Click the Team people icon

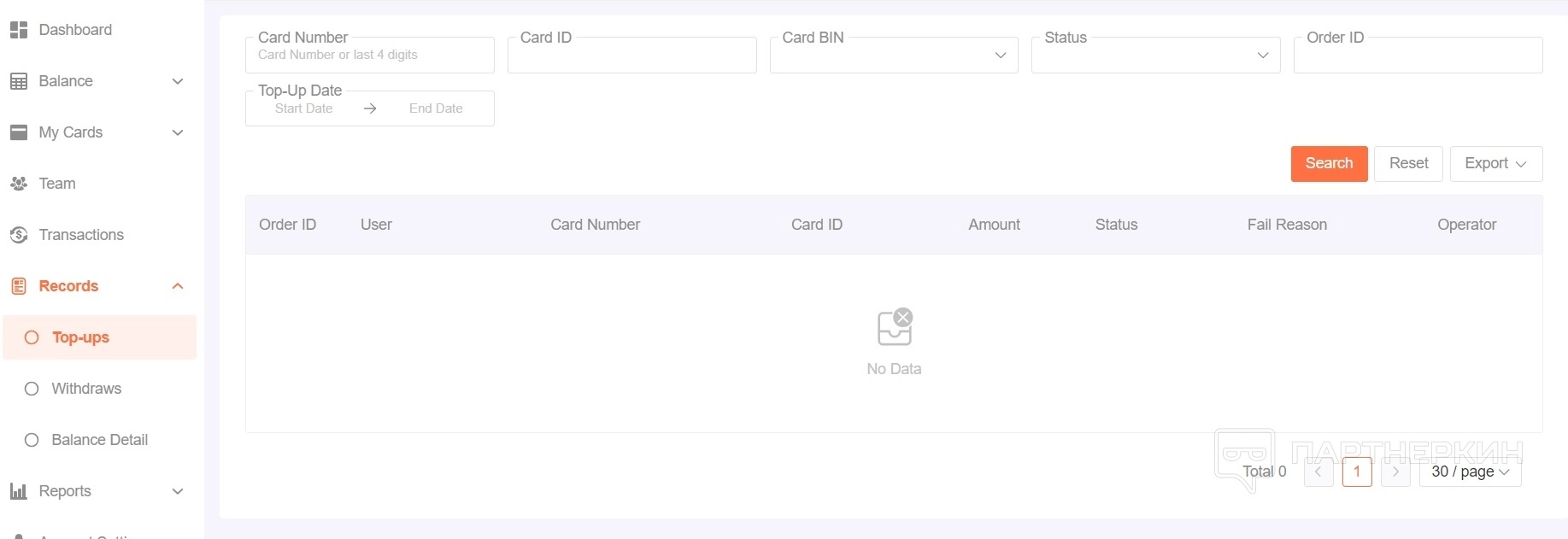19,184
